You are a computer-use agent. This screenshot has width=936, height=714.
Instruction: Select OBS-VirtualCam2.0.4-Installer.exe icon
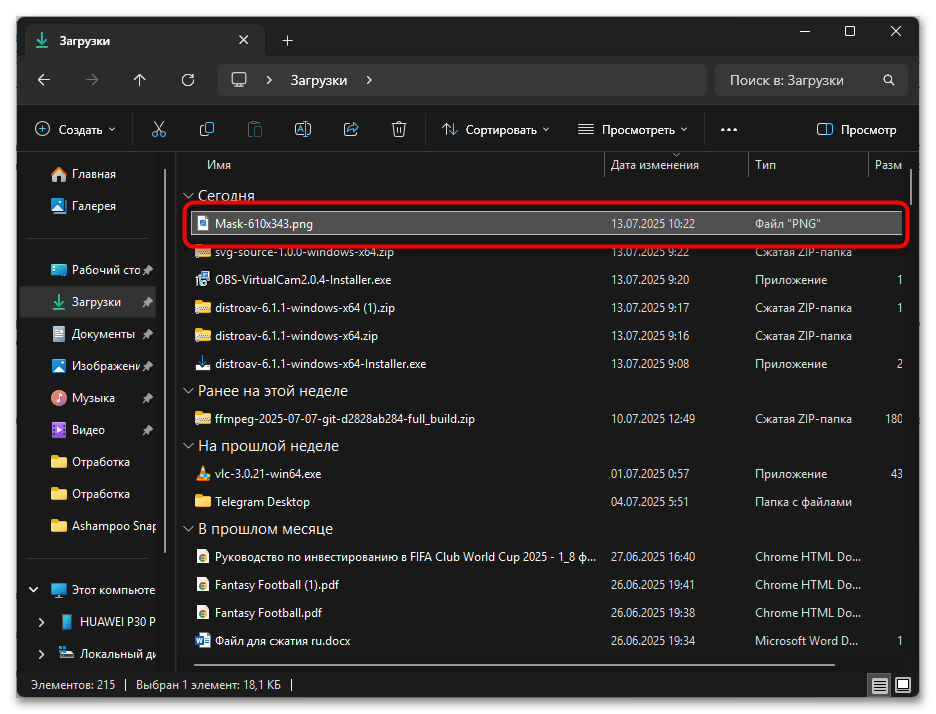pos(203,279)
